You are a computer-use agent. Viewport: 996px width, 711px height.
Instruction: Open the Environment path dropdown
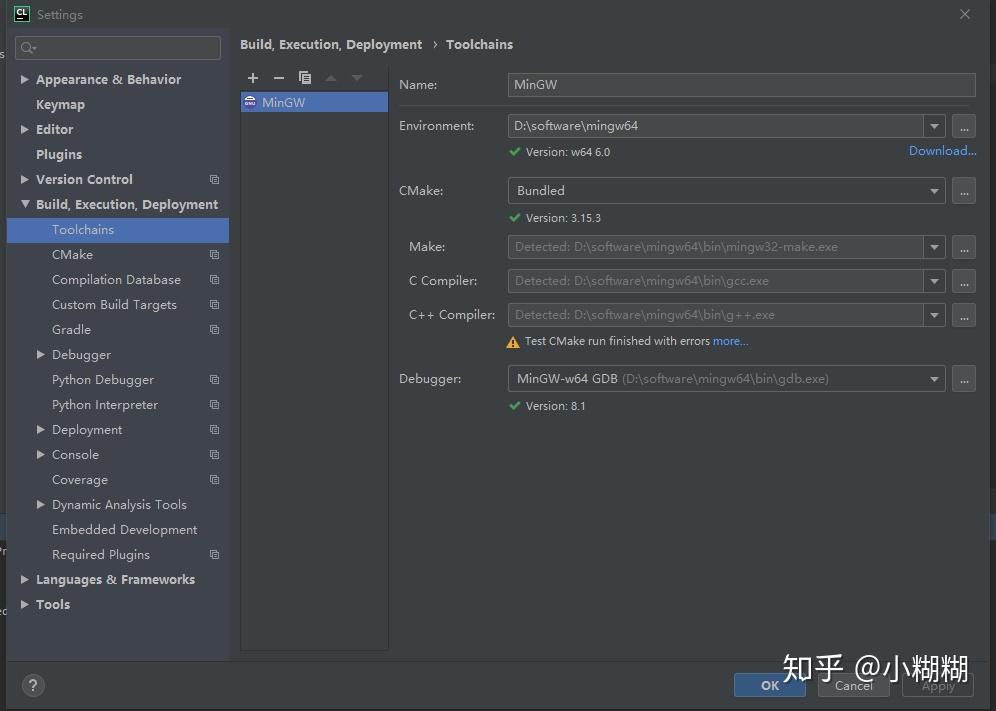pyautogui.click(x=933, y=125)
